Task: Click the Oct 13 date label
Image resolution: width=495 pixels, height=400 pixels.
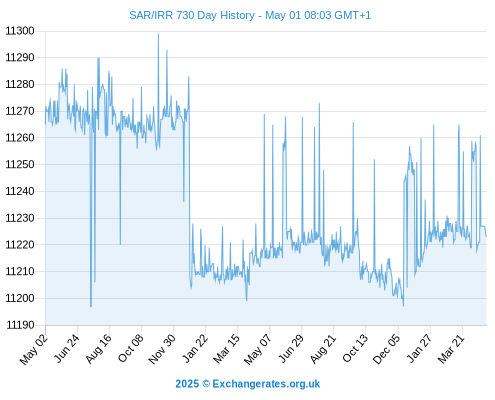Action: pyautogui.click(x=355, y=348)
